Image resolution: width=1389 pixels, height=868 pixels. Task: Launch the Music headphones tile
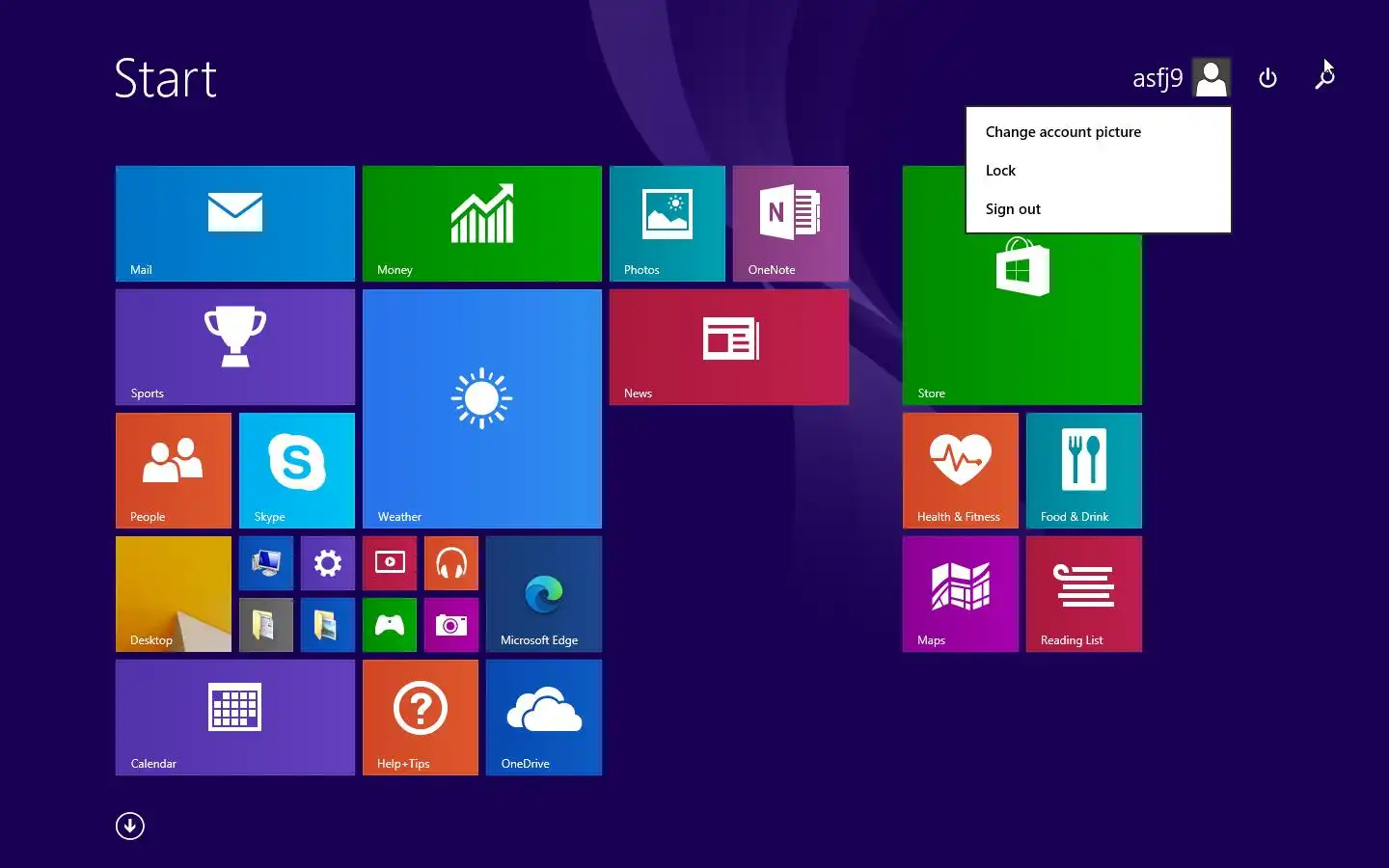(x=451, y=563)
